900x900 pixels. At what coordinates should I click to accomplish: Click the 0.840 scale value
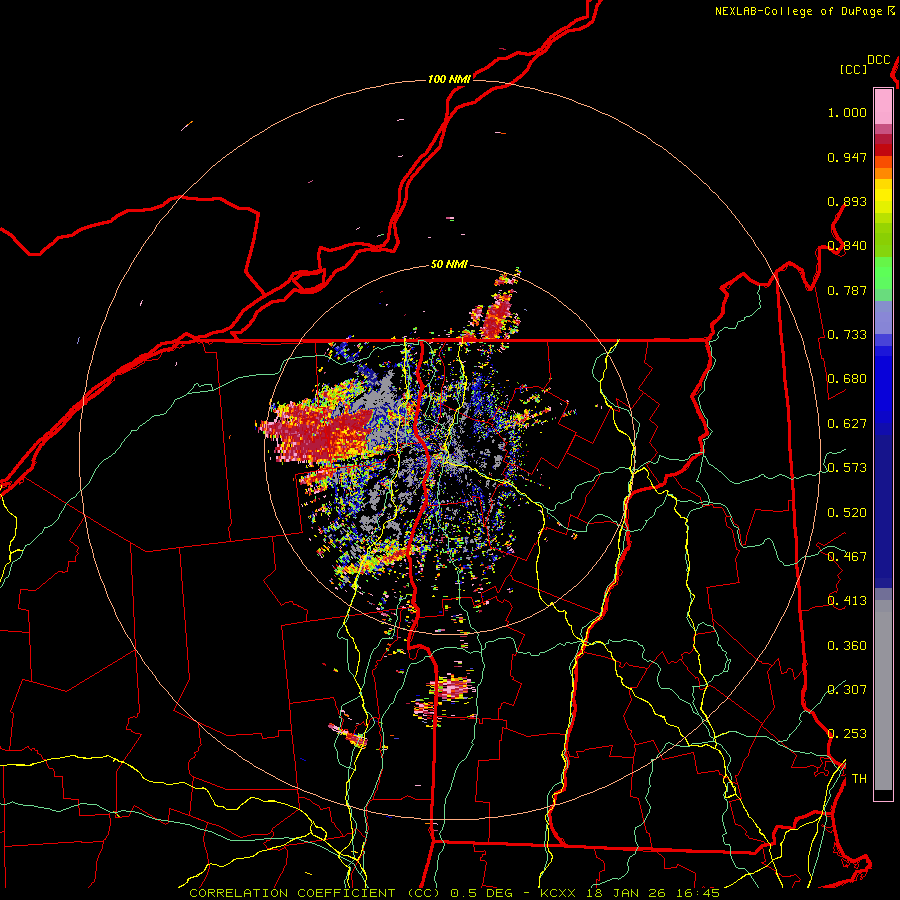(847, 246)
